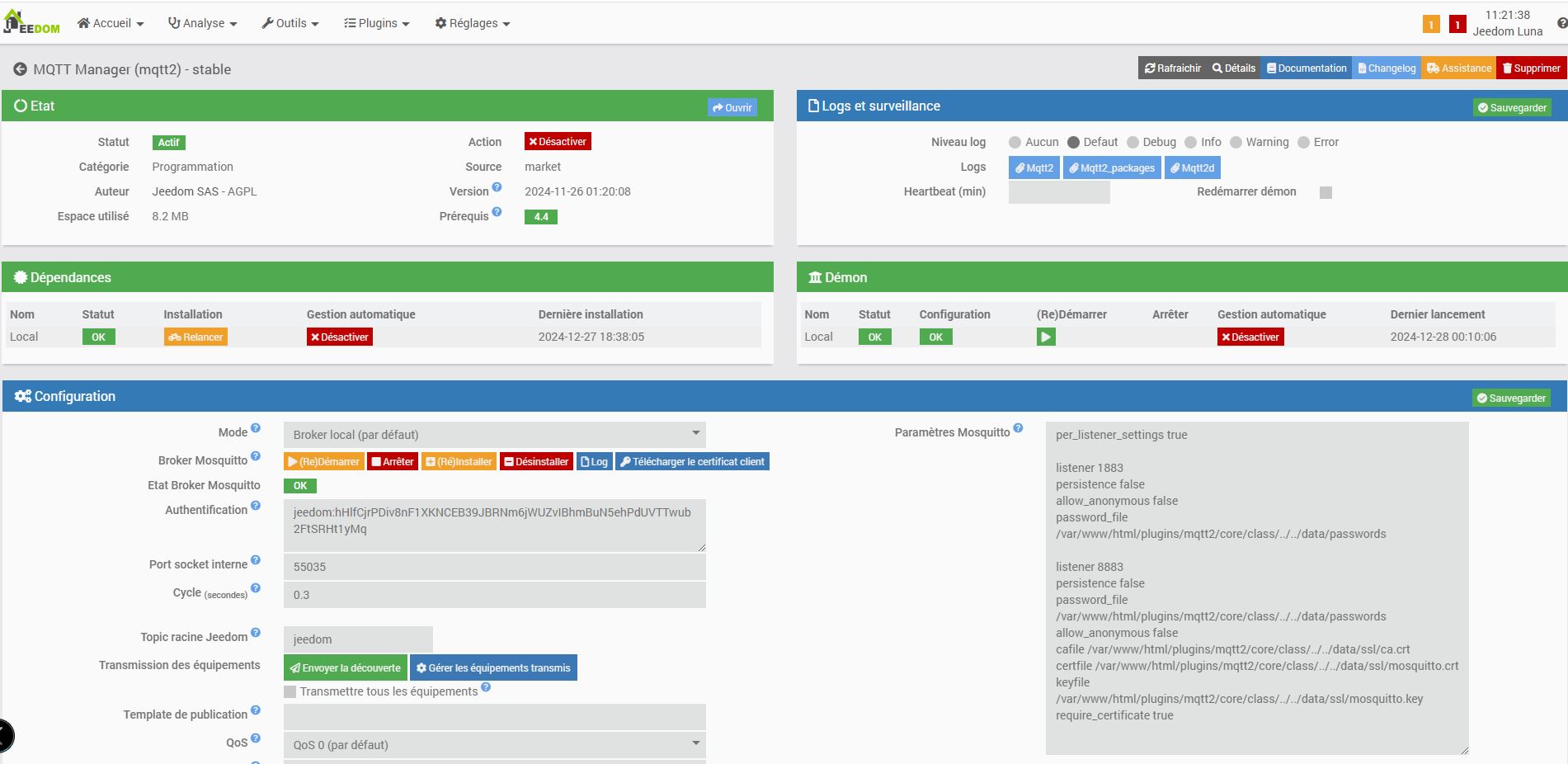Image resolution: width=1568 pixels, height=764 pixels.
Task: View the Changelog
Action: 1387,68
